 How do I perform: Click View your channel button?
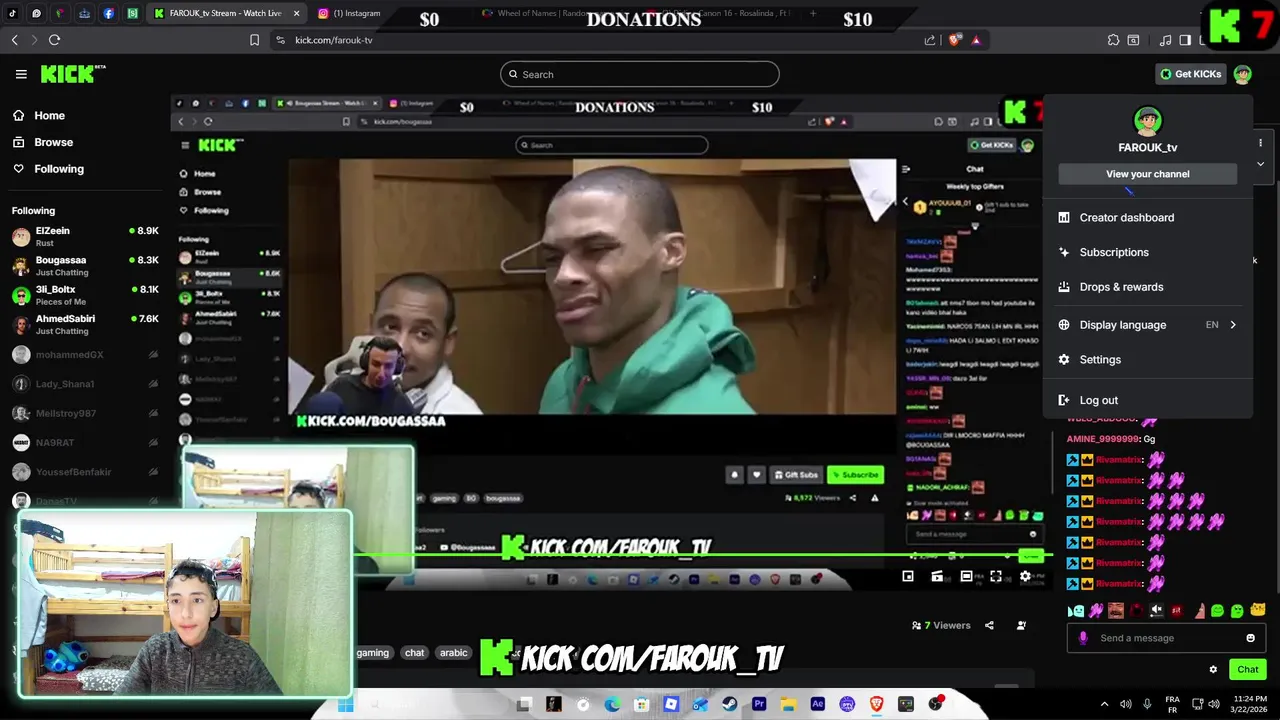[x=1147, y=174]
